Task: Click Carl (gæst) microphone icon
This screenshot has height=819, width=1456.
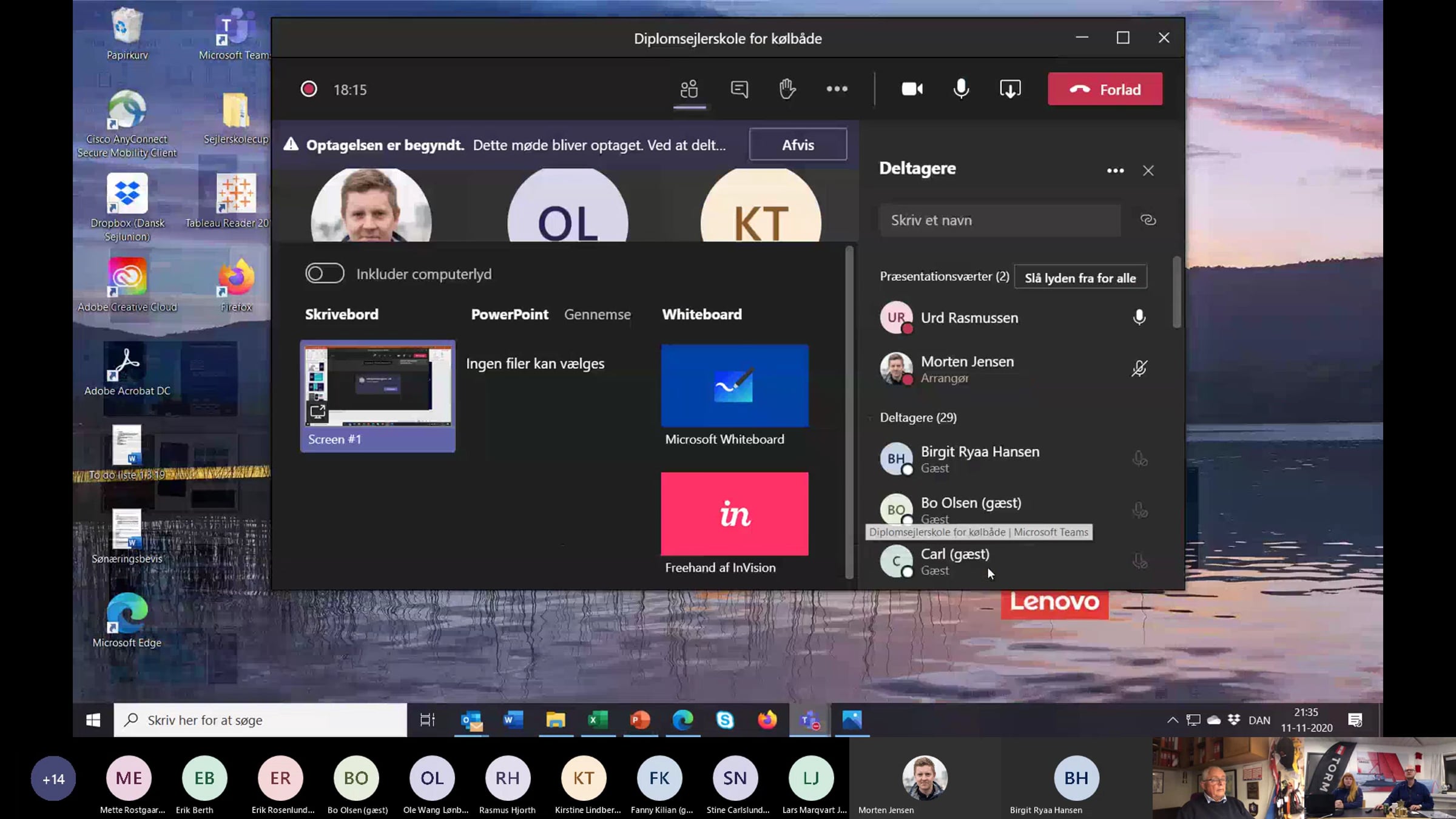Action: pos(1139,561)
